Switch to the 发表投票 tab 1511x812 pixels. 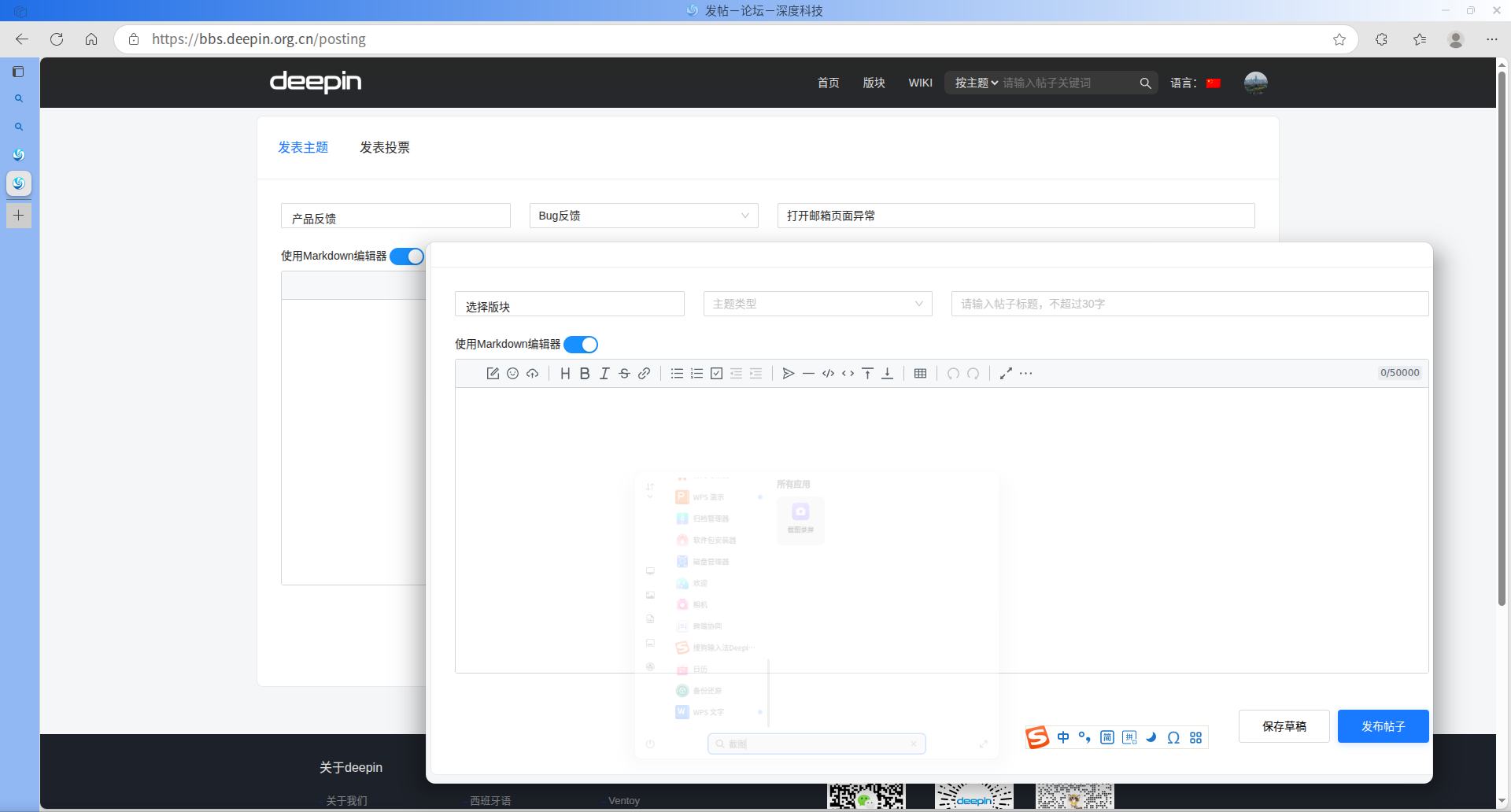385,147
